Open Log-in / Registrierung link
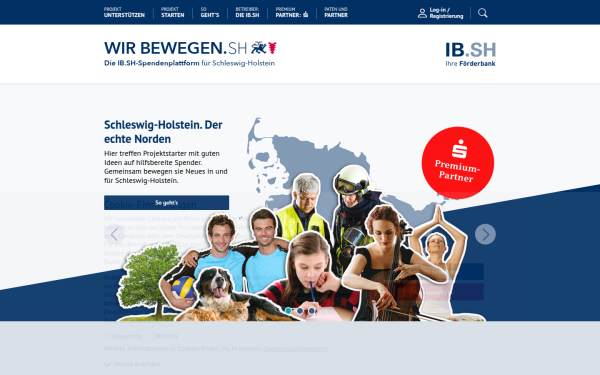This screenshot has width=600, height=375. (x=446, y=13)
